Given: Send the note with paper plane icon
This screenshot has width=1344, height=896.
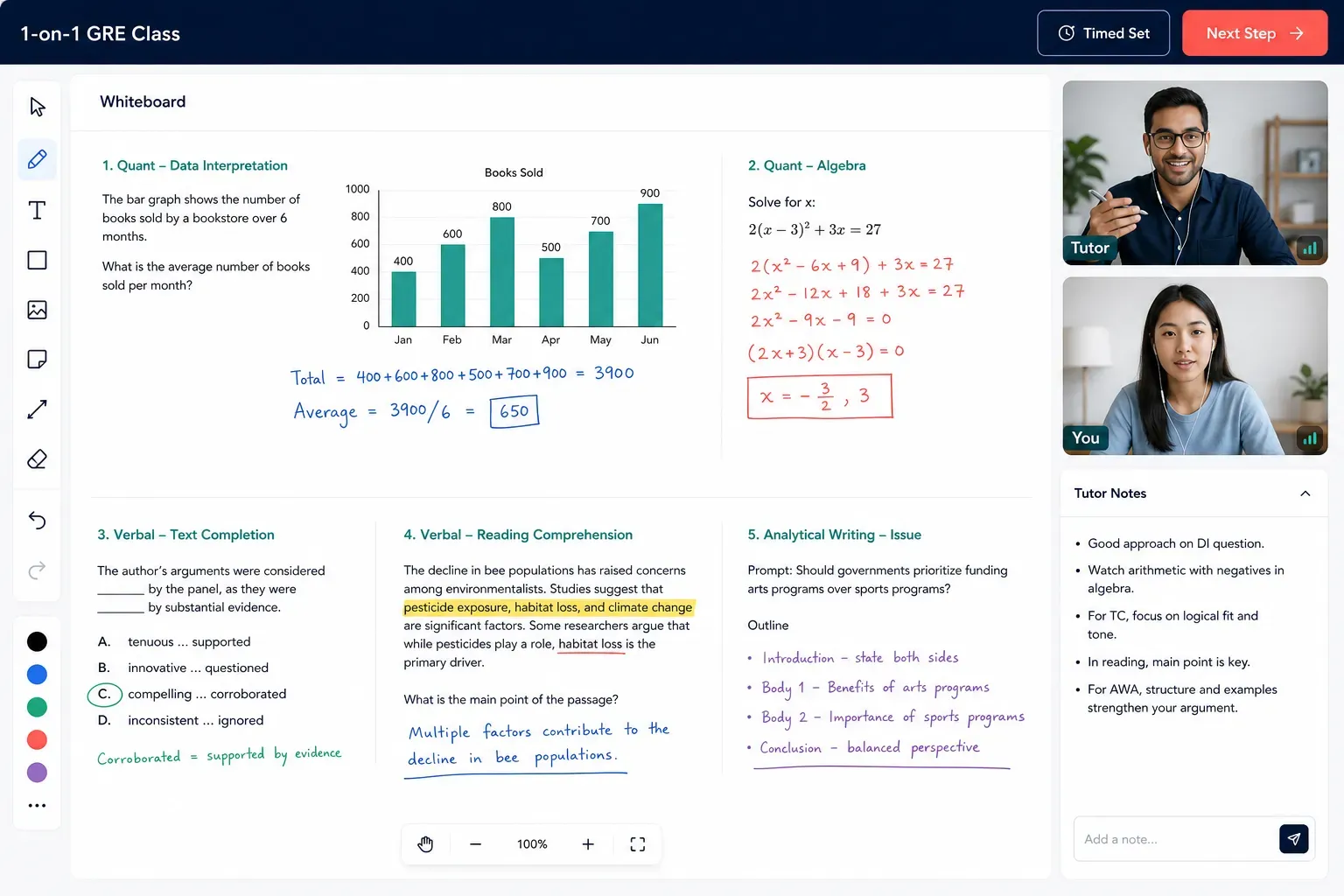Looking at the screenshot, I should (x=1294, y=839).
